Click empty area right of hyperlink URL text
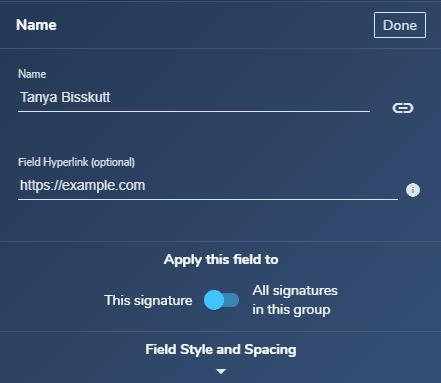The image size is (441, 383). (x=270, y=186)
